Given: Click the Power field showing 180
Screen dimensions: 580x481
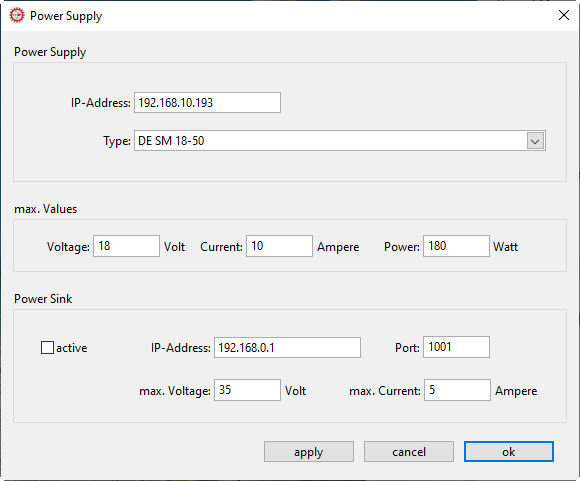Looking at the screenshot, I should pyautogui.click(x=456, y=246).
